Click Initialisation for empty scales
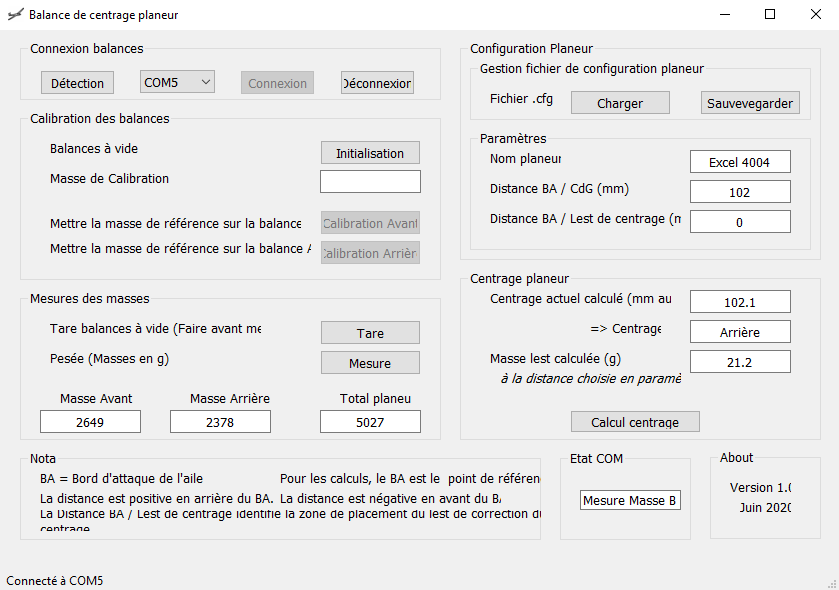 370,153
